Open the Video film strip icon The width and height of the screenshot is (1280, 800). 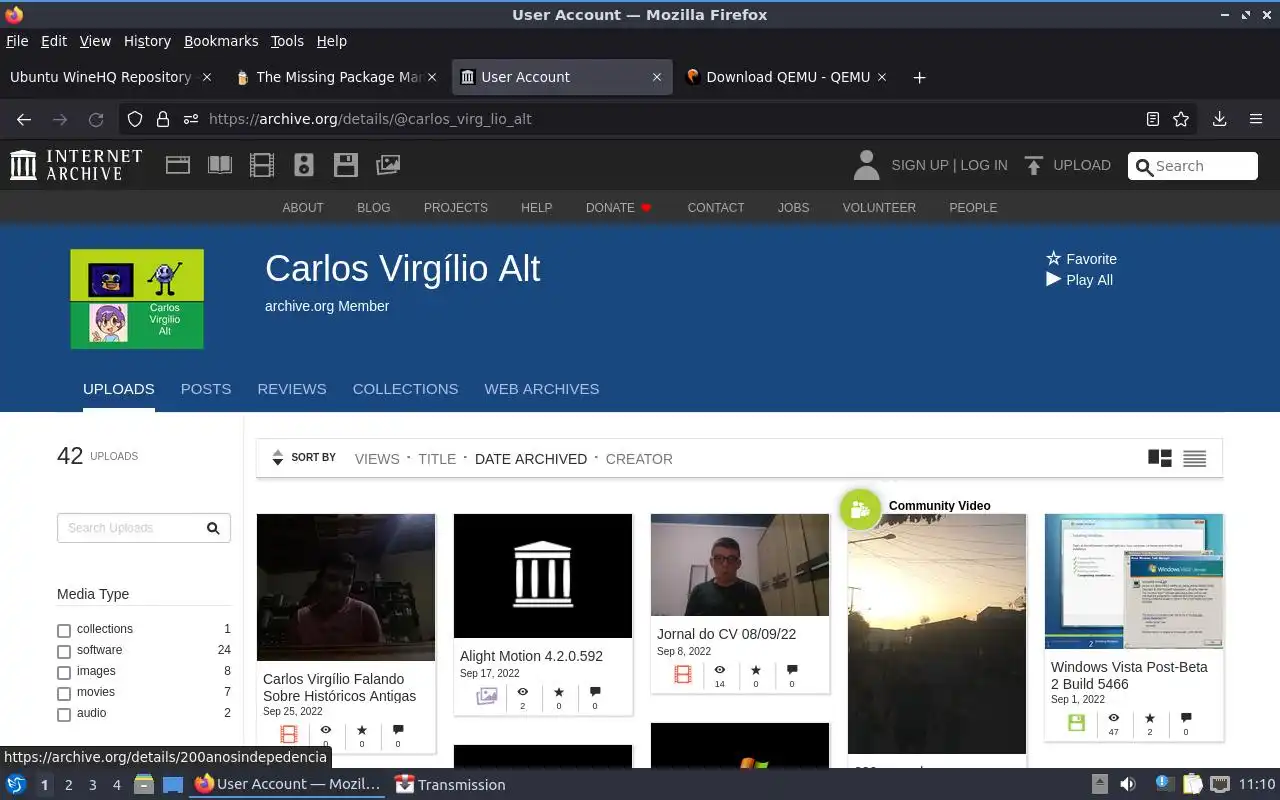pyautogui.click(x=262, y=165)
